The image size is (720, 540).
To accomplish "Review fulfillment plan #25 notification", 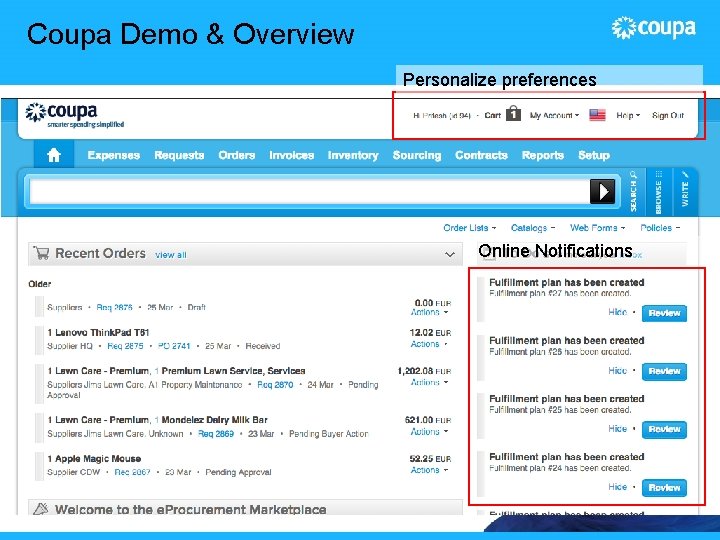I will click(664, 429).
